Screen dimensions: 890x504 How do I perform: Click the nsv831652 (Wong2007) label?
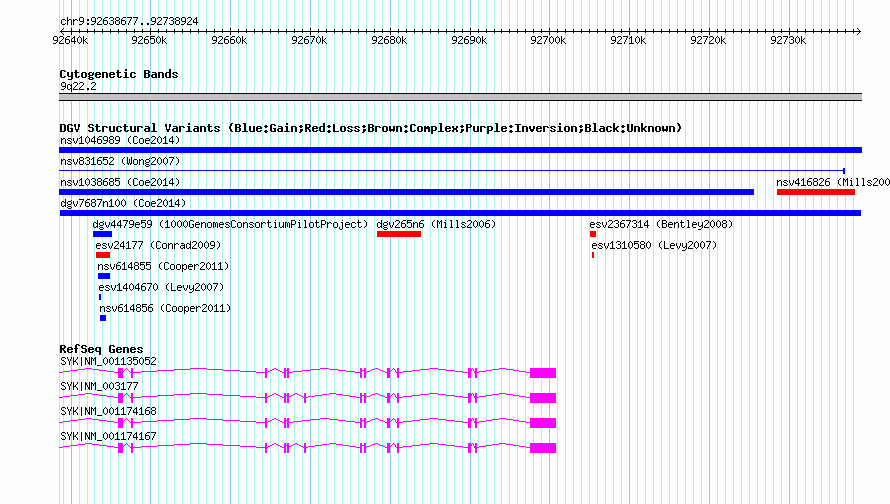pyautogui.click(x=120, y=161)
